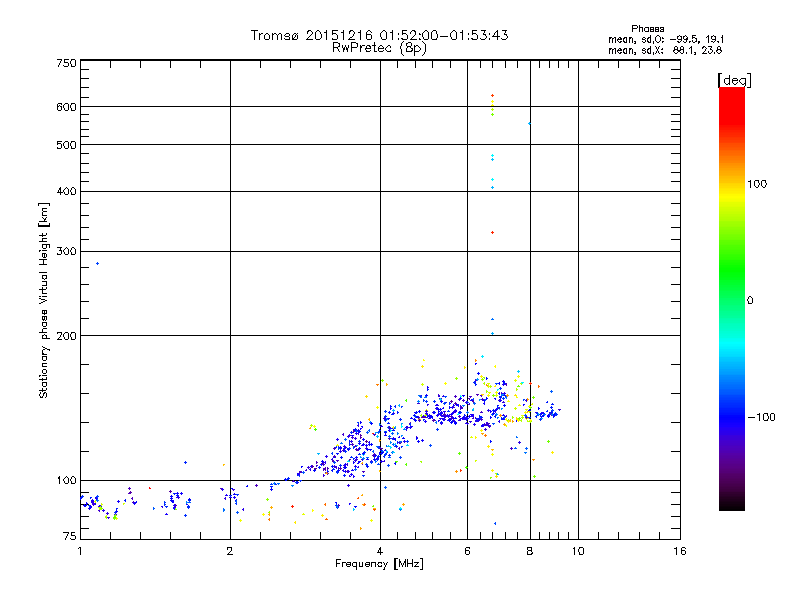Select the 'mean, sd,O: -99.5, 19.1' line
The image size is (800, 600).
pyautogui.click(x=666, y=39)
